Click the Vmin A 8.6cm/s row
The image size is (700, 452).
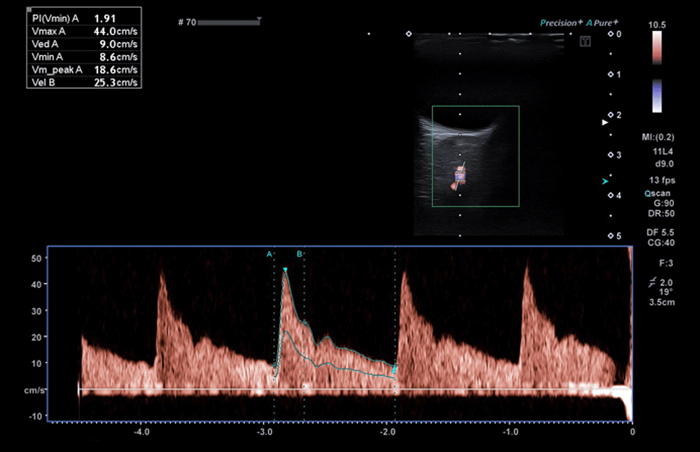tap(84, 57)
